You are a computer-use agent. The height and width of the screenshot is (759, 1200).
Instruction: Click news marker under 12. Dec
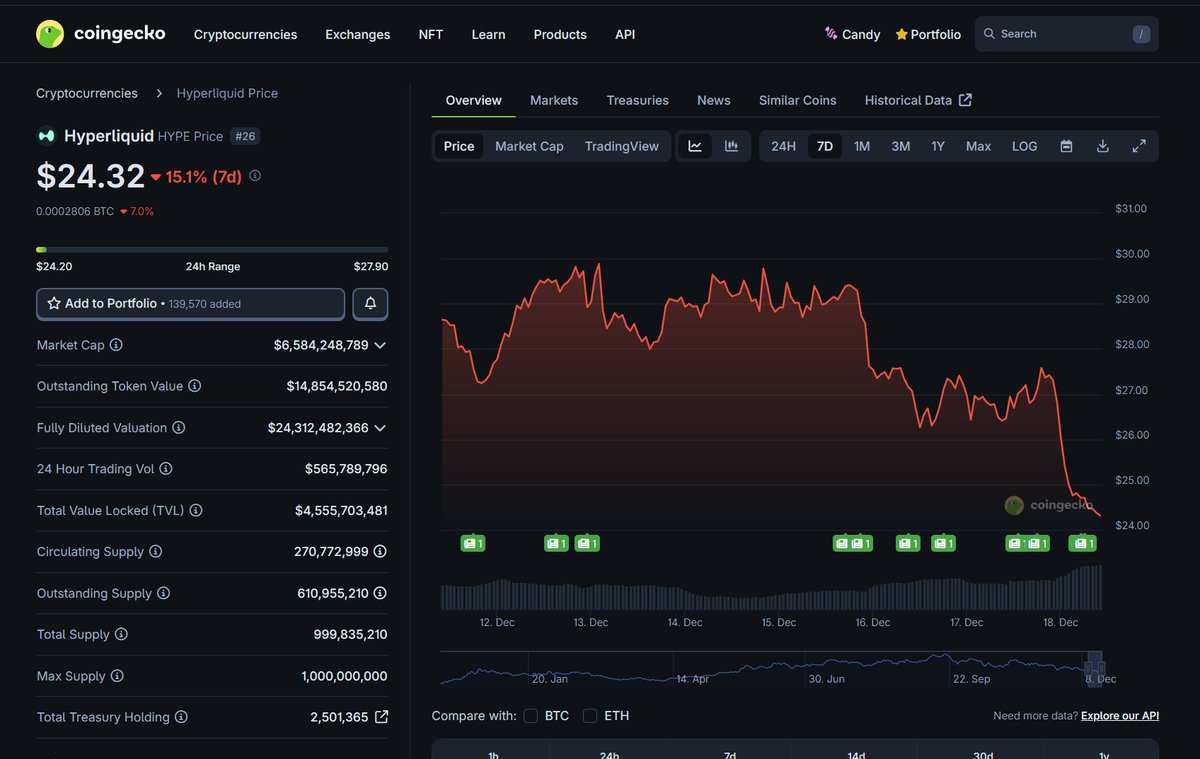coord(473,543)
